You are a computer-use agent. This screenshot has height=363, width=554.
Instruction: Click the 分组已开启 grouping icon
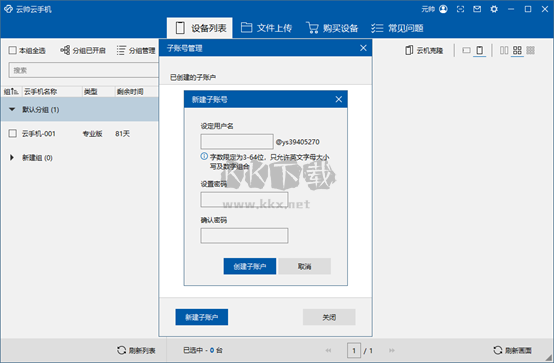pyautogui.click(x=65, y=50)
